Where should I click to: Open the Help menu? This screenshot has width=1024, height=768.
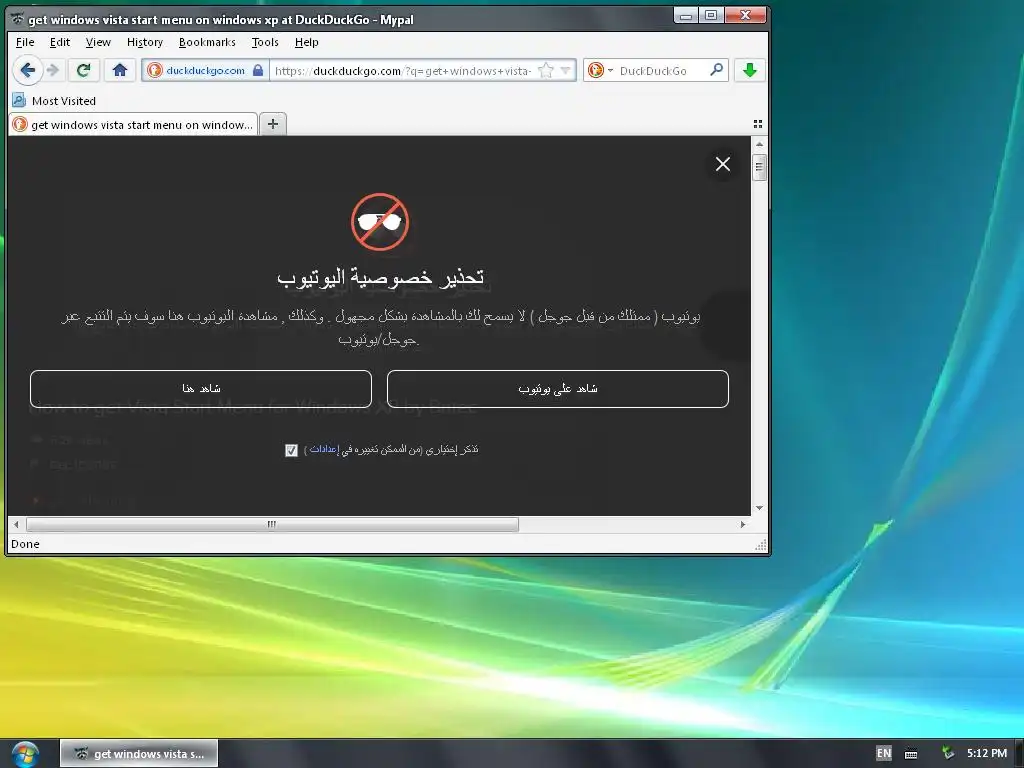[x=306, y=42]
